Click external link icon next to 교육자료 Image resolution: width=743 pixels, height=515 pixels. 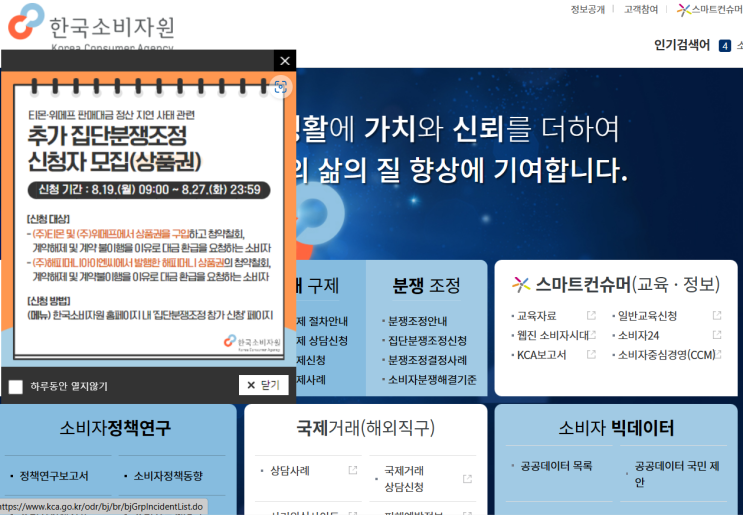click(x=591, y=316)
